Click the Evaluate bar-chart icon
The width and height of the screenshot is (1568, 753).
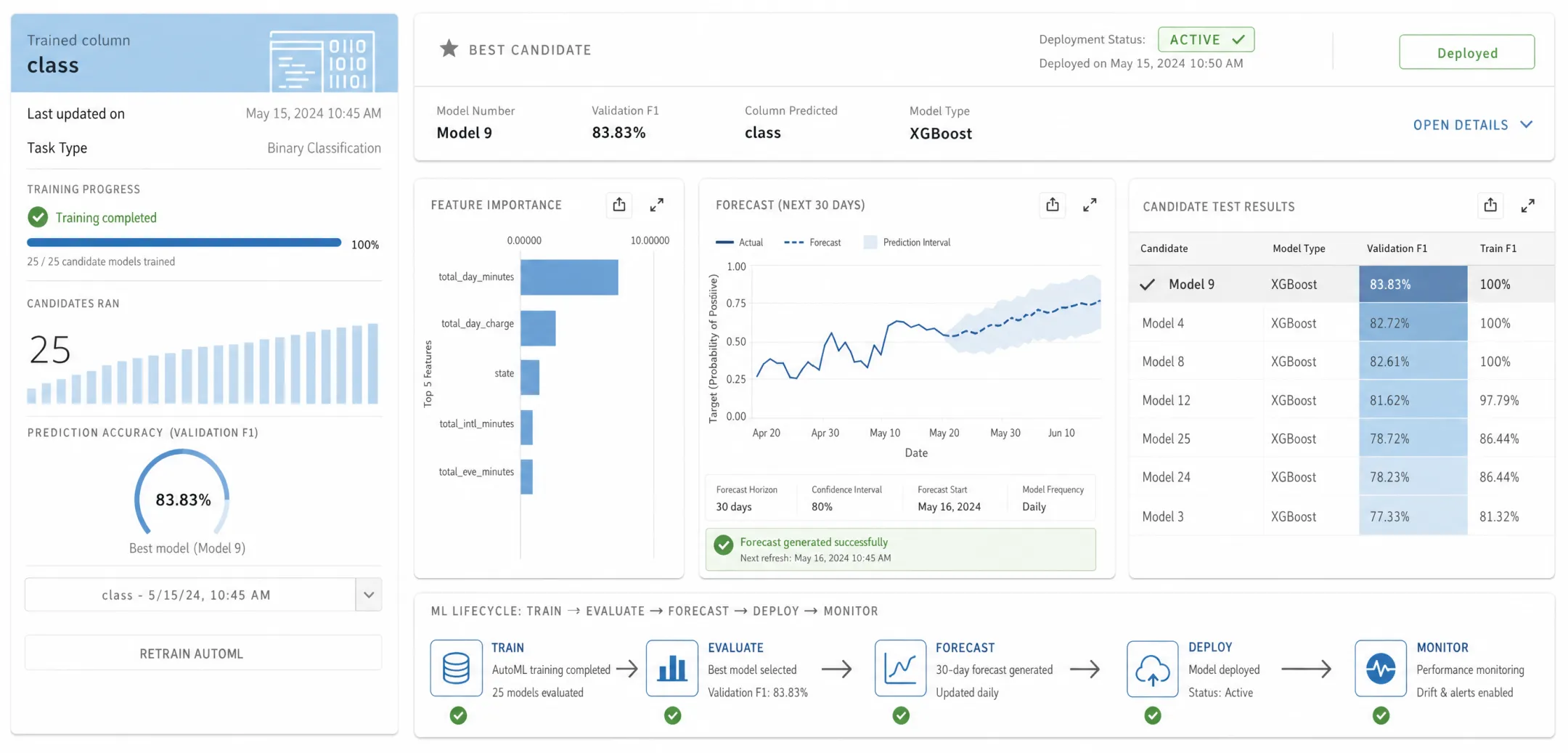click(x=672, y=668)
